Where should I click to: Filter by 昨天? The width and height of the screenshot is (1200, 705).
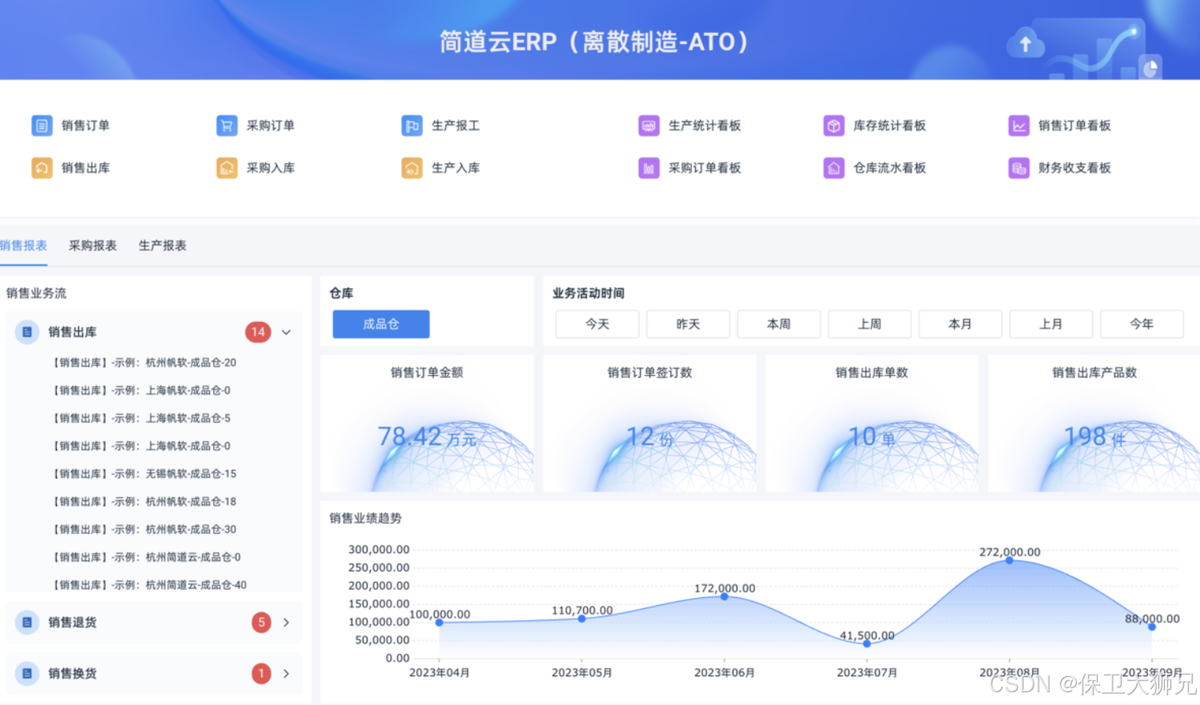688,324
